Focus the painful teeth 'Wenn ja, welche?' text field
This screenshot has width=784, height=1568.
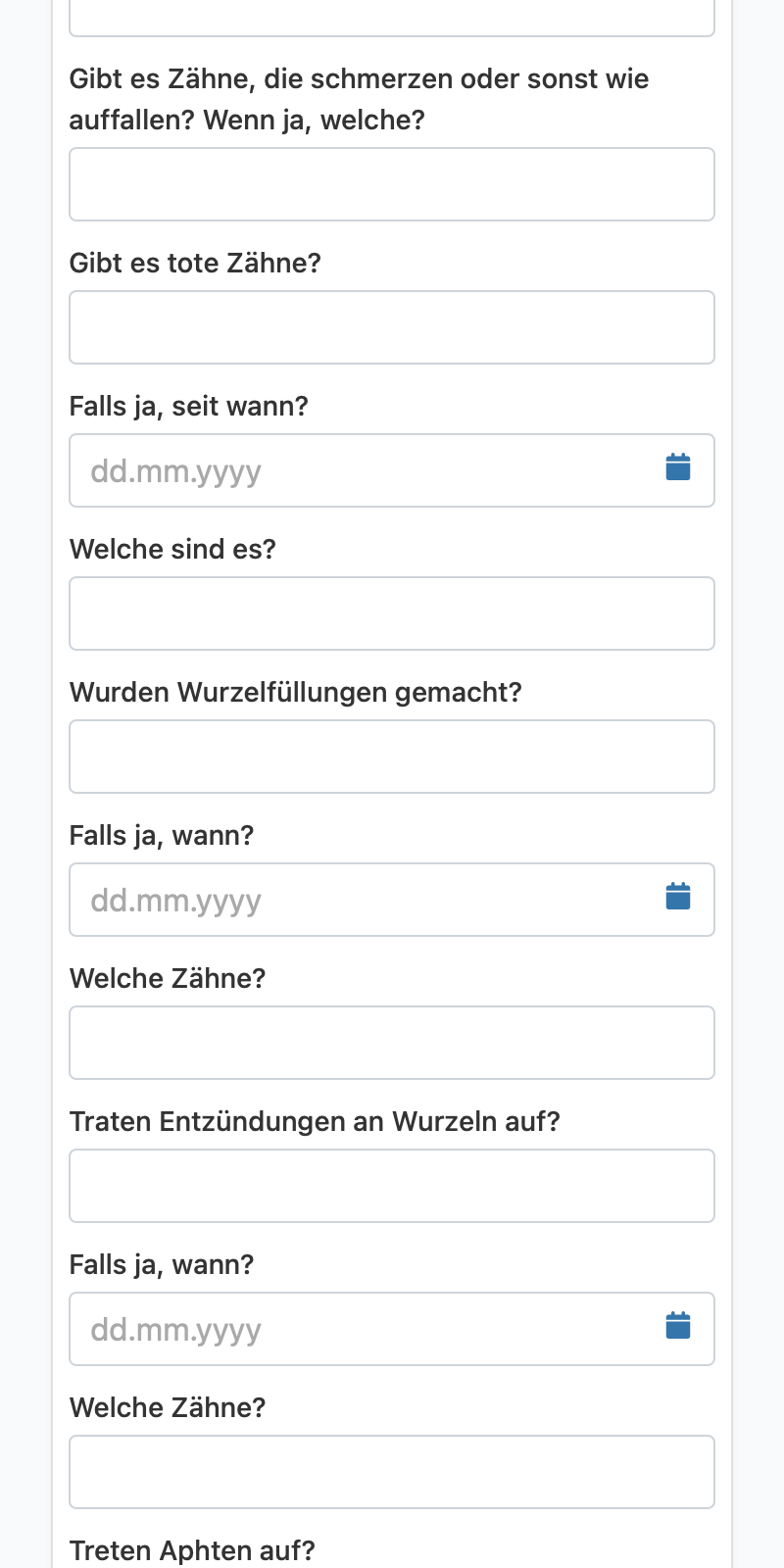point(392,184)
